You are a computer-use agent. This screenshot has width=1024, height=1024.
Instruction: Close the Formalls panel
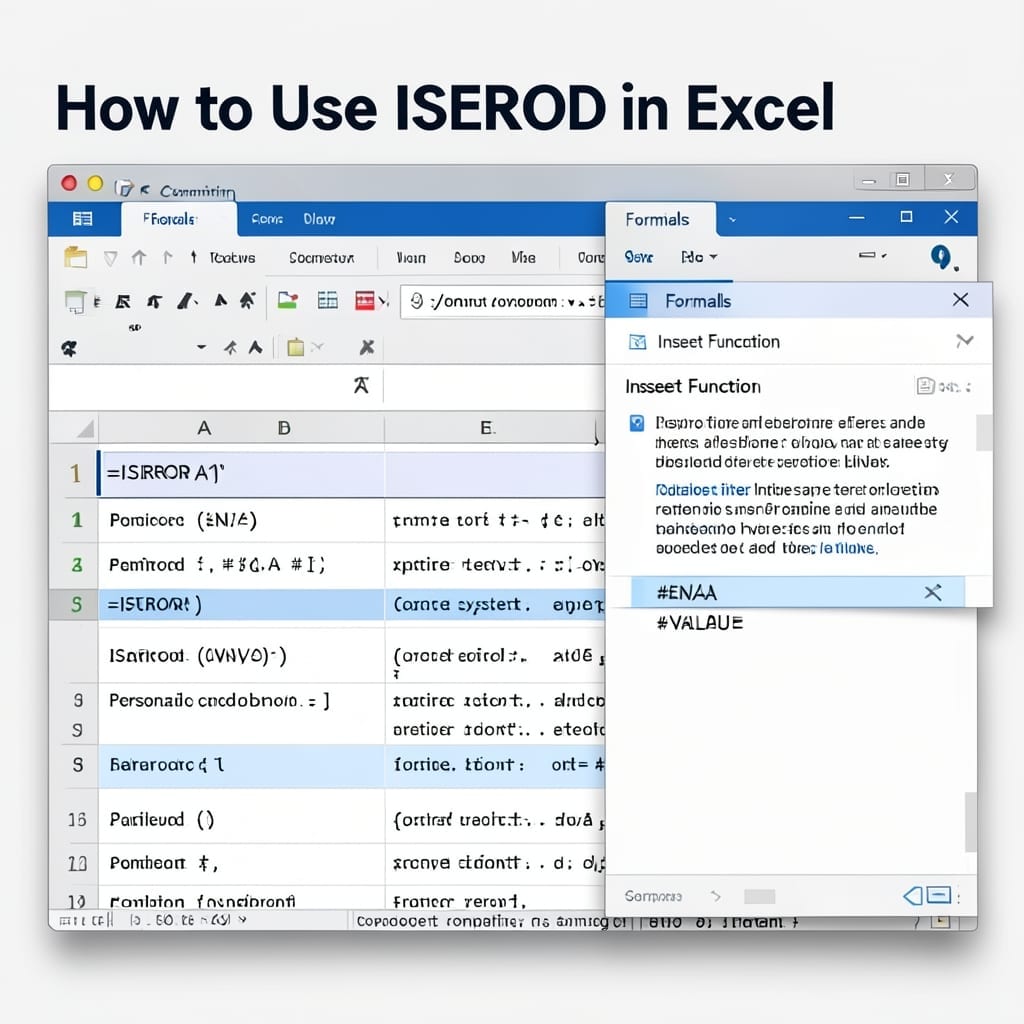tap(960, 300)
